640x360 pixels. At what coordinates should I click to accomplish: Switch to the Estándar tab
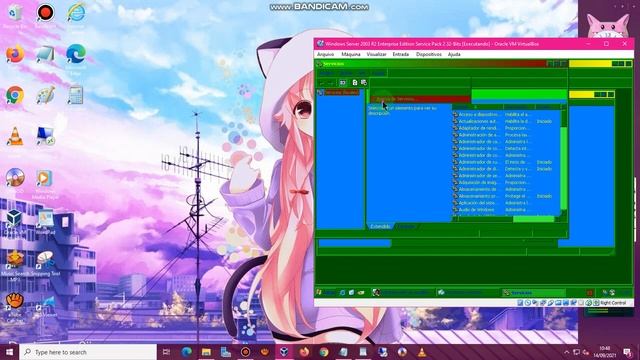(x=406, y=226)
